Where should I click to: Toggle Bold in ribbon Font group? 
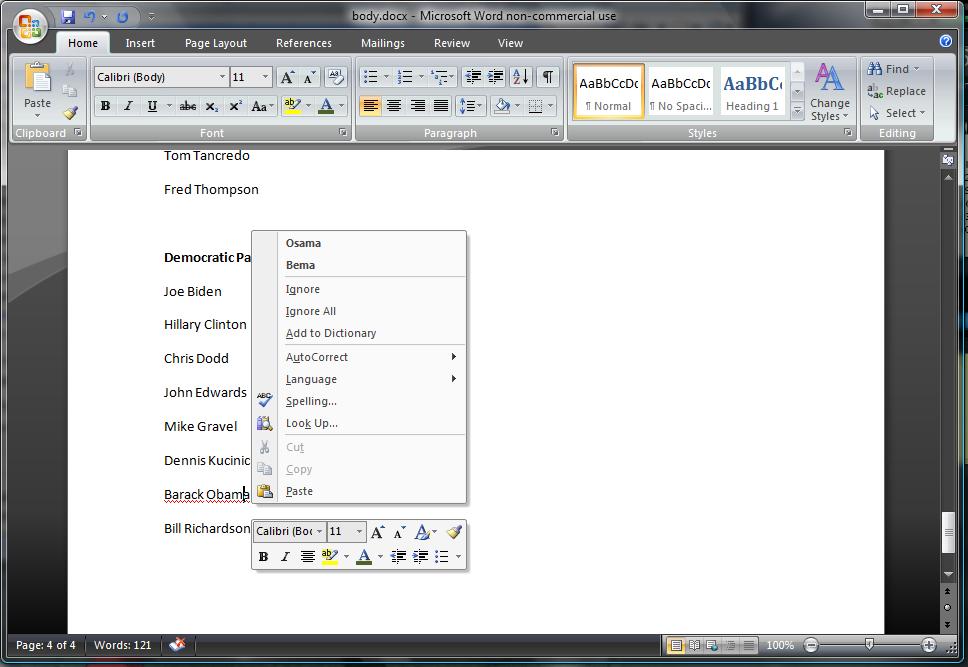[106, 106]
